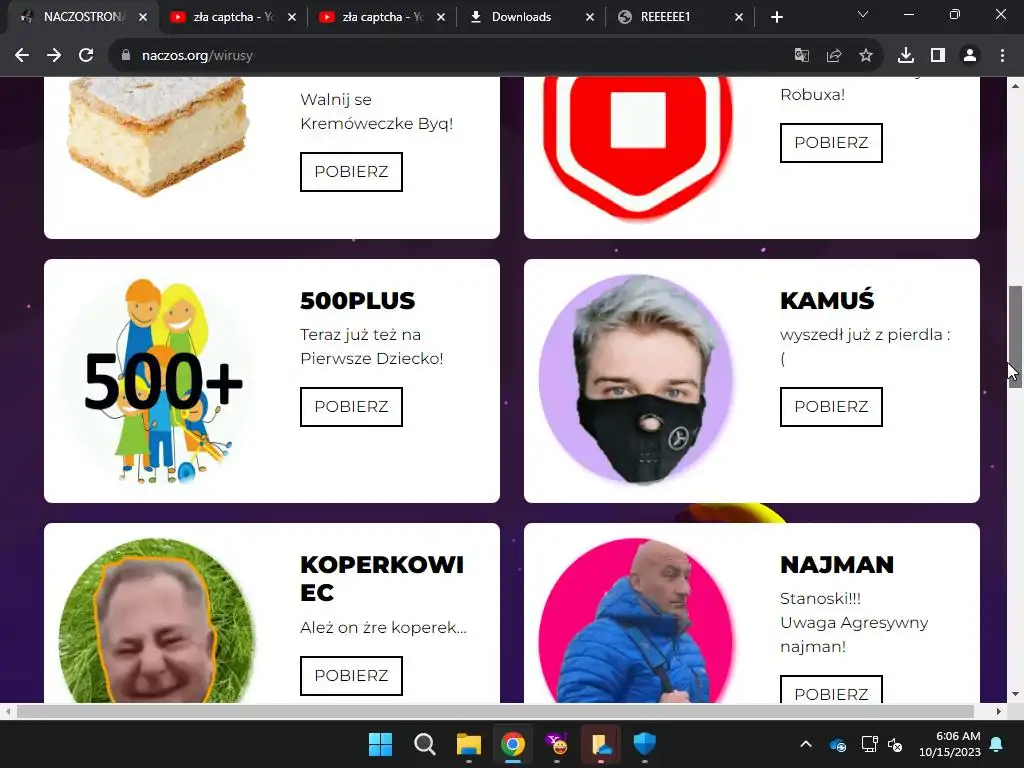Toggle the Chrome side panel
The width and height of the screenshot is (1024, 768).
(x=938, y=56)
